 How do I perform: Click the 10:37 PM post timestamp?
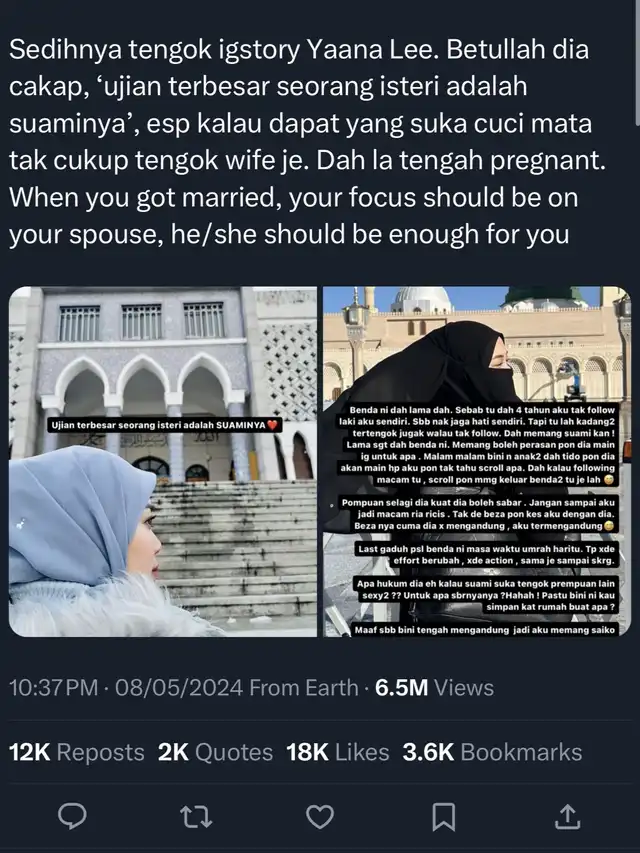(54, 688)
